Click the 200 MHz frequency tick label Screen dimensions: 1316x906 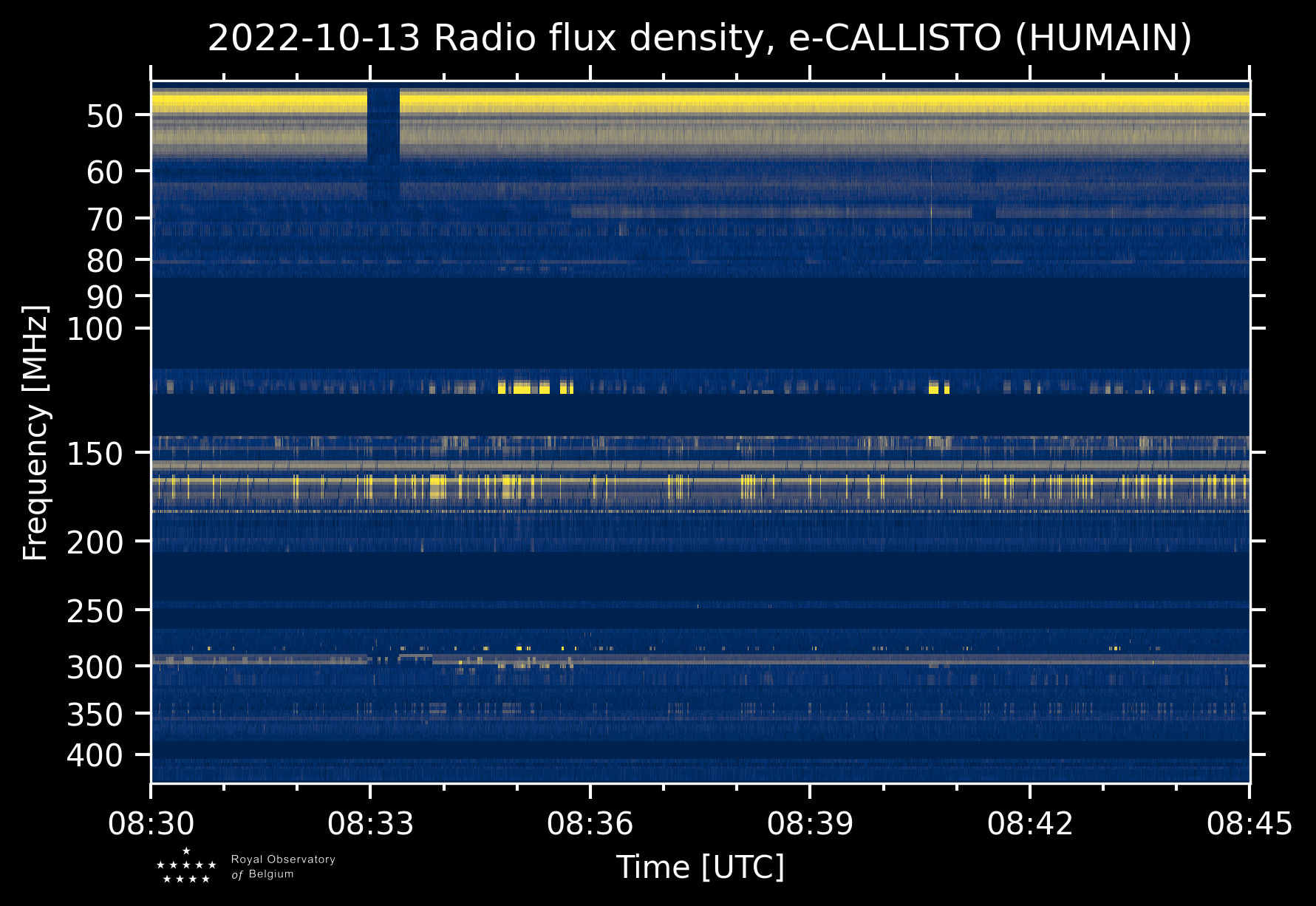click(x=95, y=543)
